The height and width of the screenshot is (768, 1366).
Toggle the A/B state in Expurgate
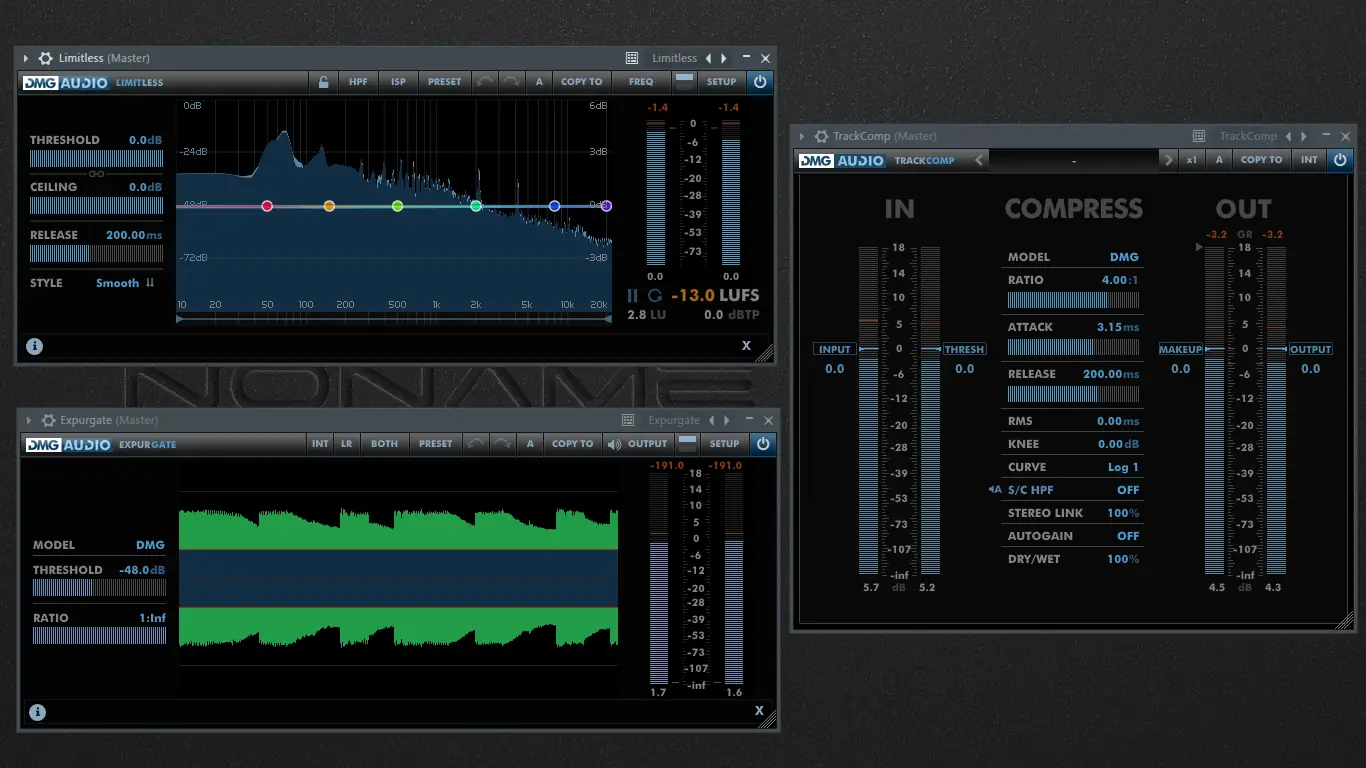pyautogui.click(x=530, y=443)
